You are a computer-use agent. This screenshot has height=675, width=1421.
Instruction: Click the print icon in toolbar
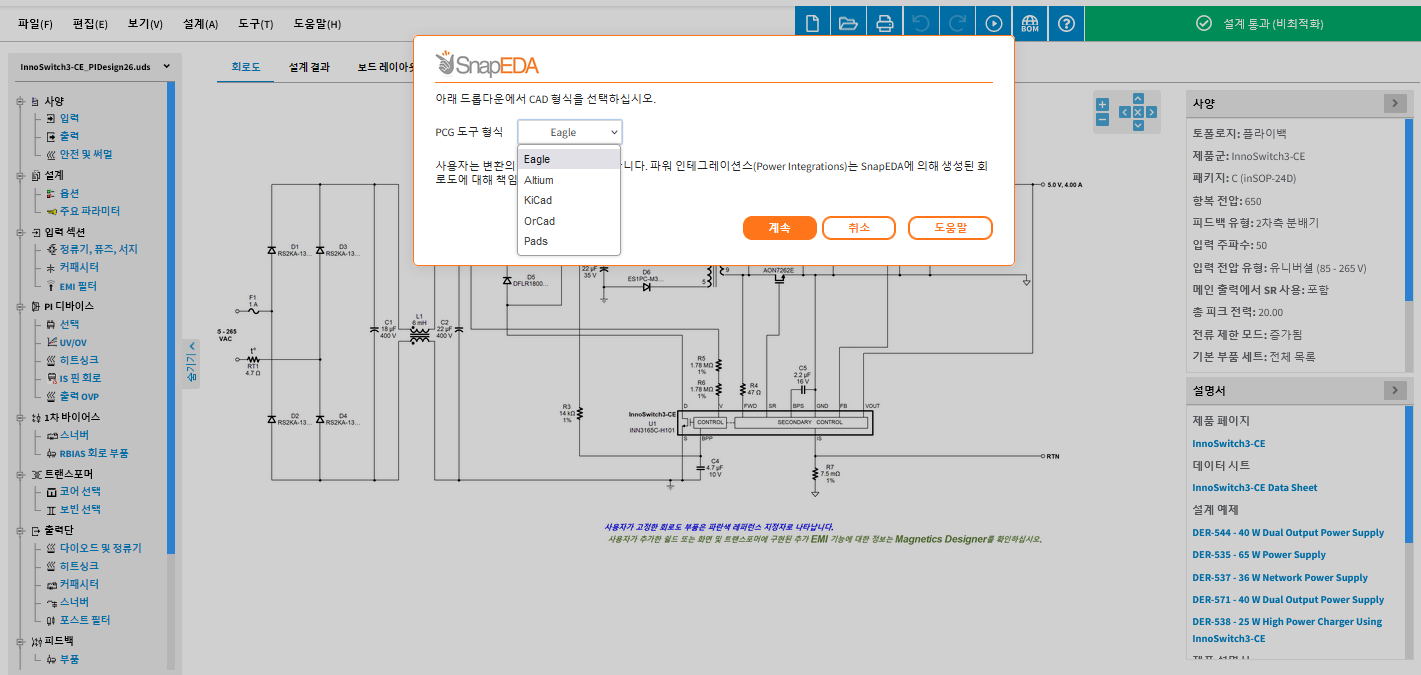(x=884, y=24)
